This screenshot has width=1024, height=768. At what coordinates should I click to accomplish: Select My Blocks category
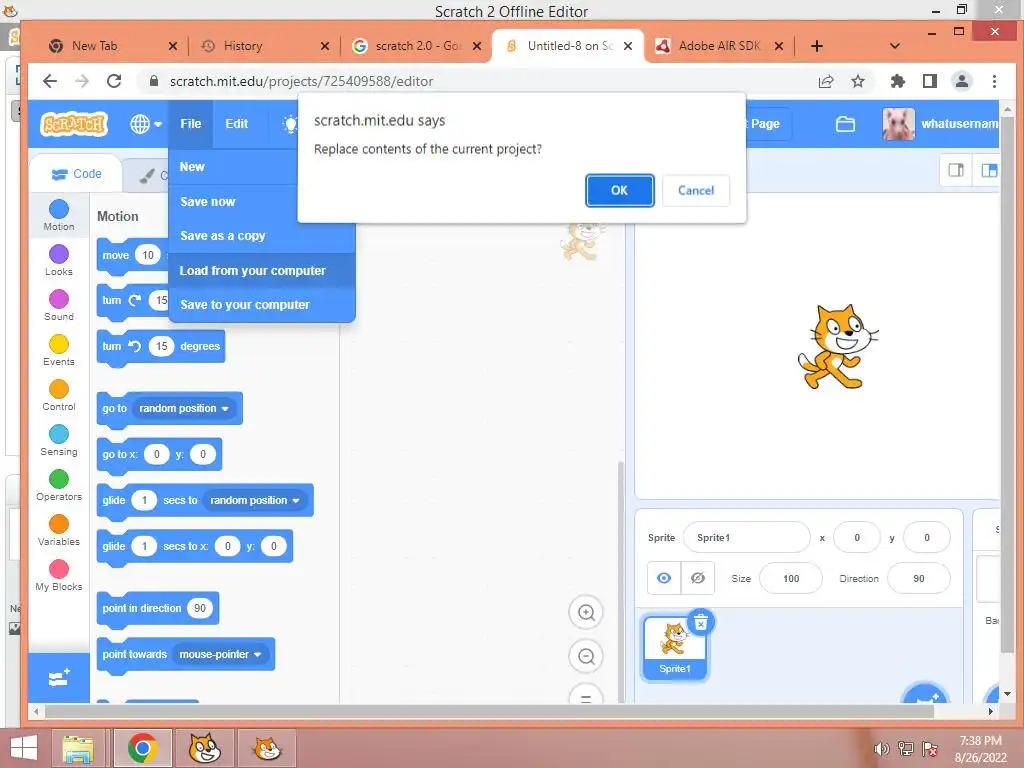[59, 576]
